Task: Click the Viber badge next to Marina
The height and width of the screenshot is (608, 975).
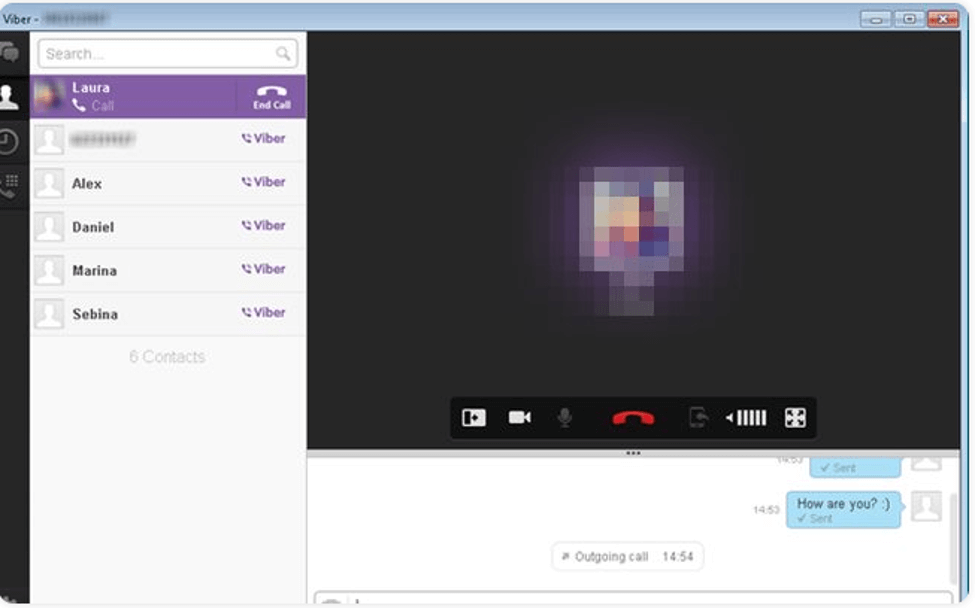Action: point(264,269)
